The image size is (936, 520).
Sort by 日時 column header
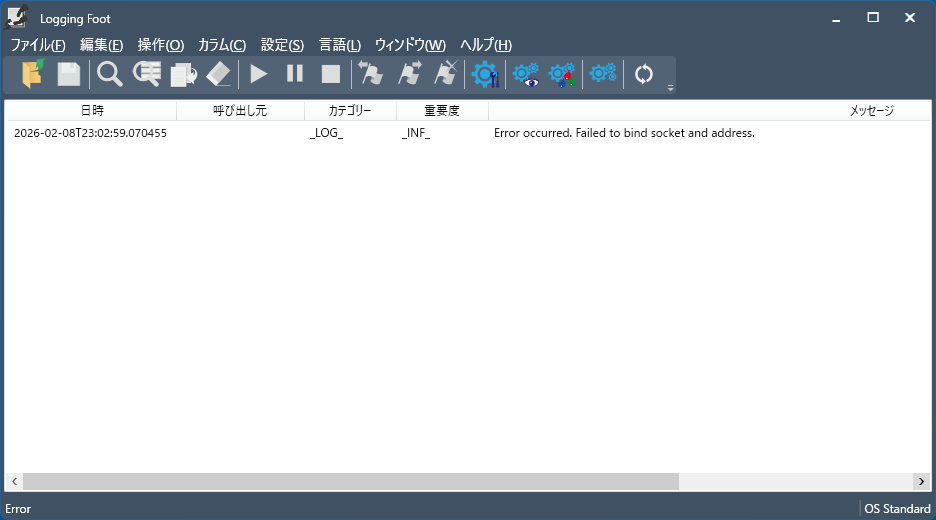(92, 110)
